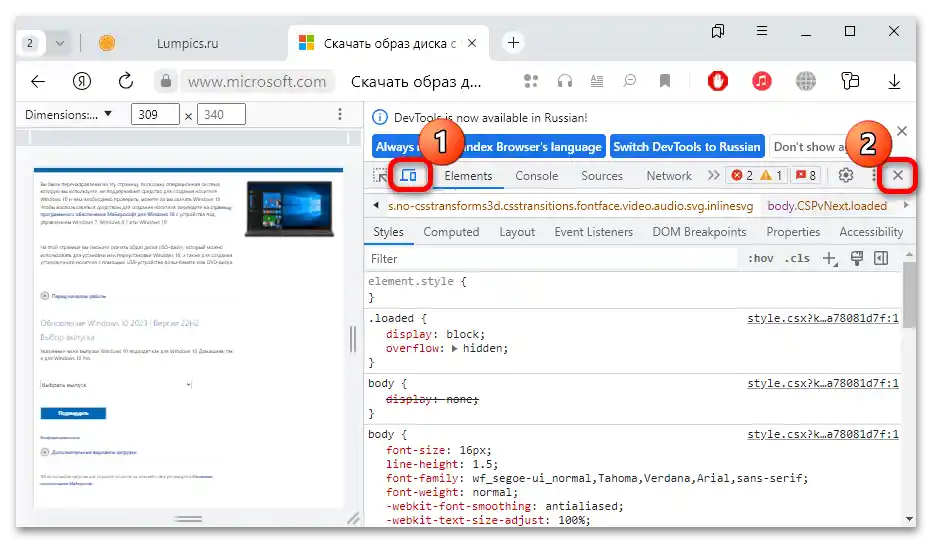Click the Don't show again button
Image resolution: width=932 pixels, height=543 pixels.
click(x=808, y=147)
